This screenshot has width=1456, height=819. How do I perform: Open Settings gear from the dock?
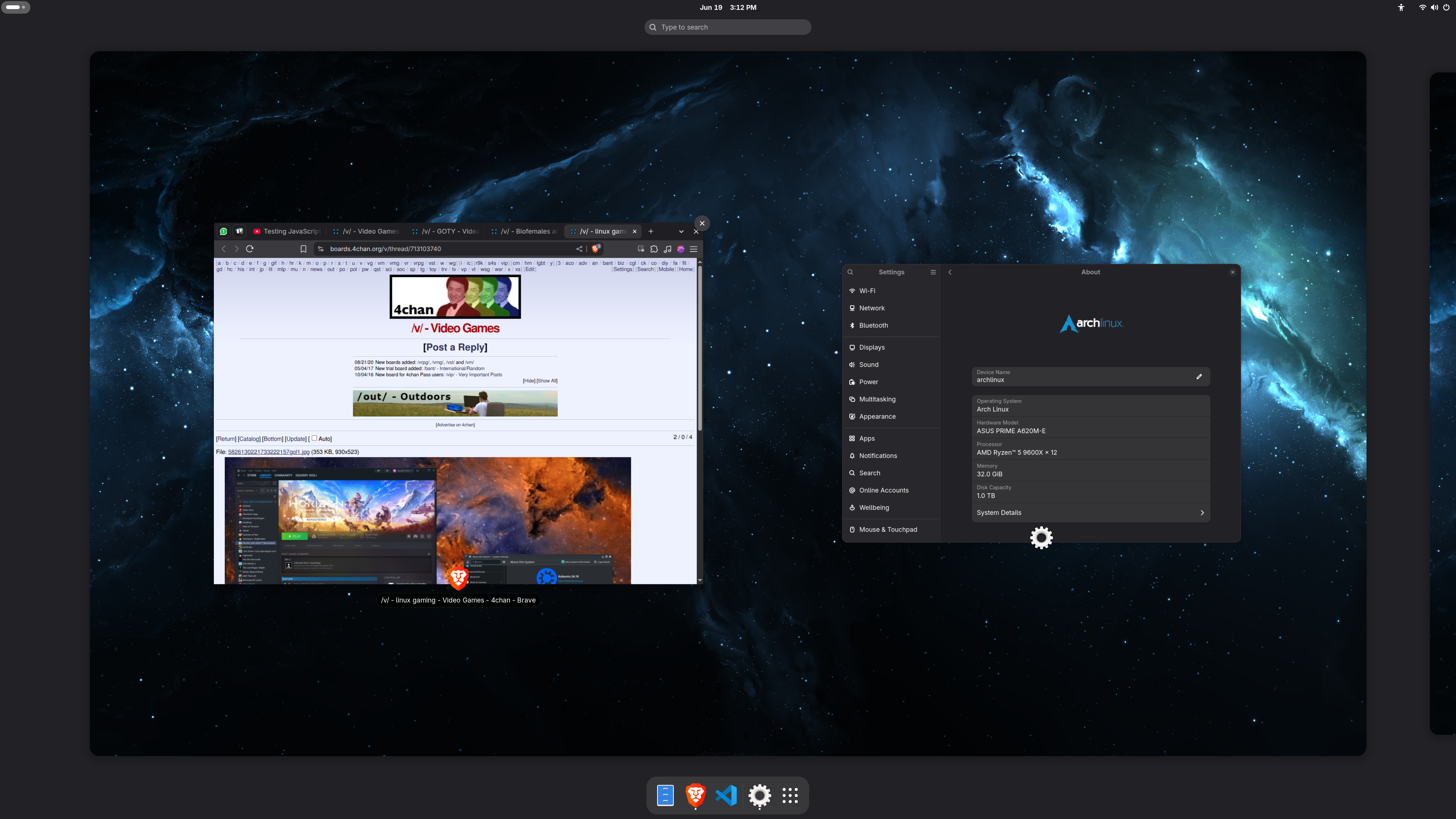coord(759,795)
